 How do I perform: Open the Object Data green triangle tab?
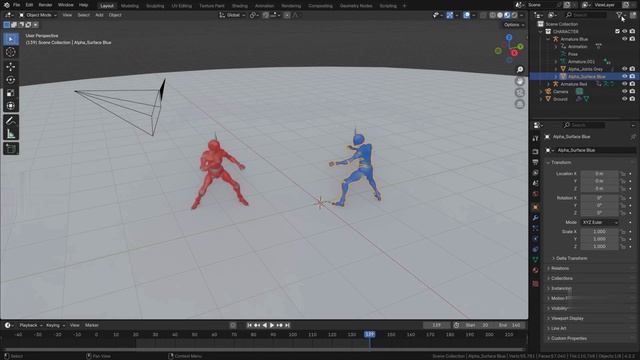pyautogui.click(x=536, y=260)
